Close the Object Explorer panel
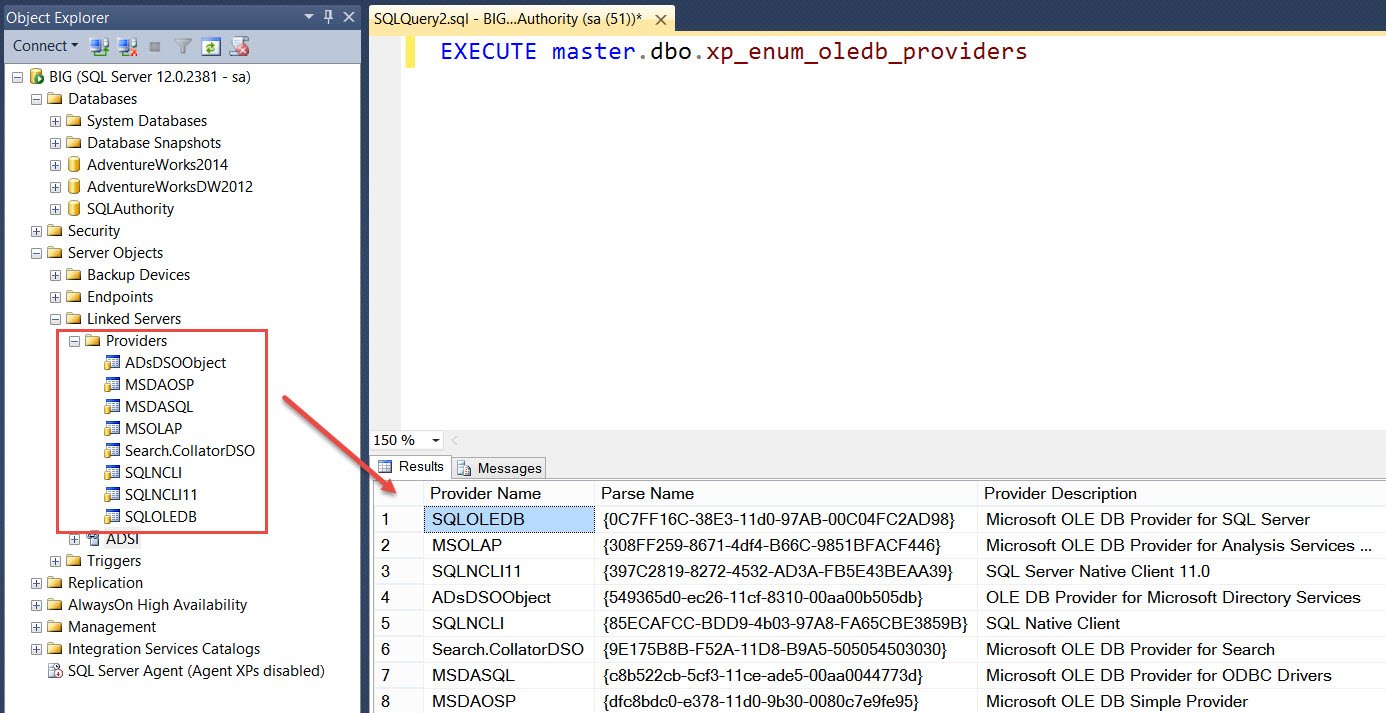 [x=348, y=17]
